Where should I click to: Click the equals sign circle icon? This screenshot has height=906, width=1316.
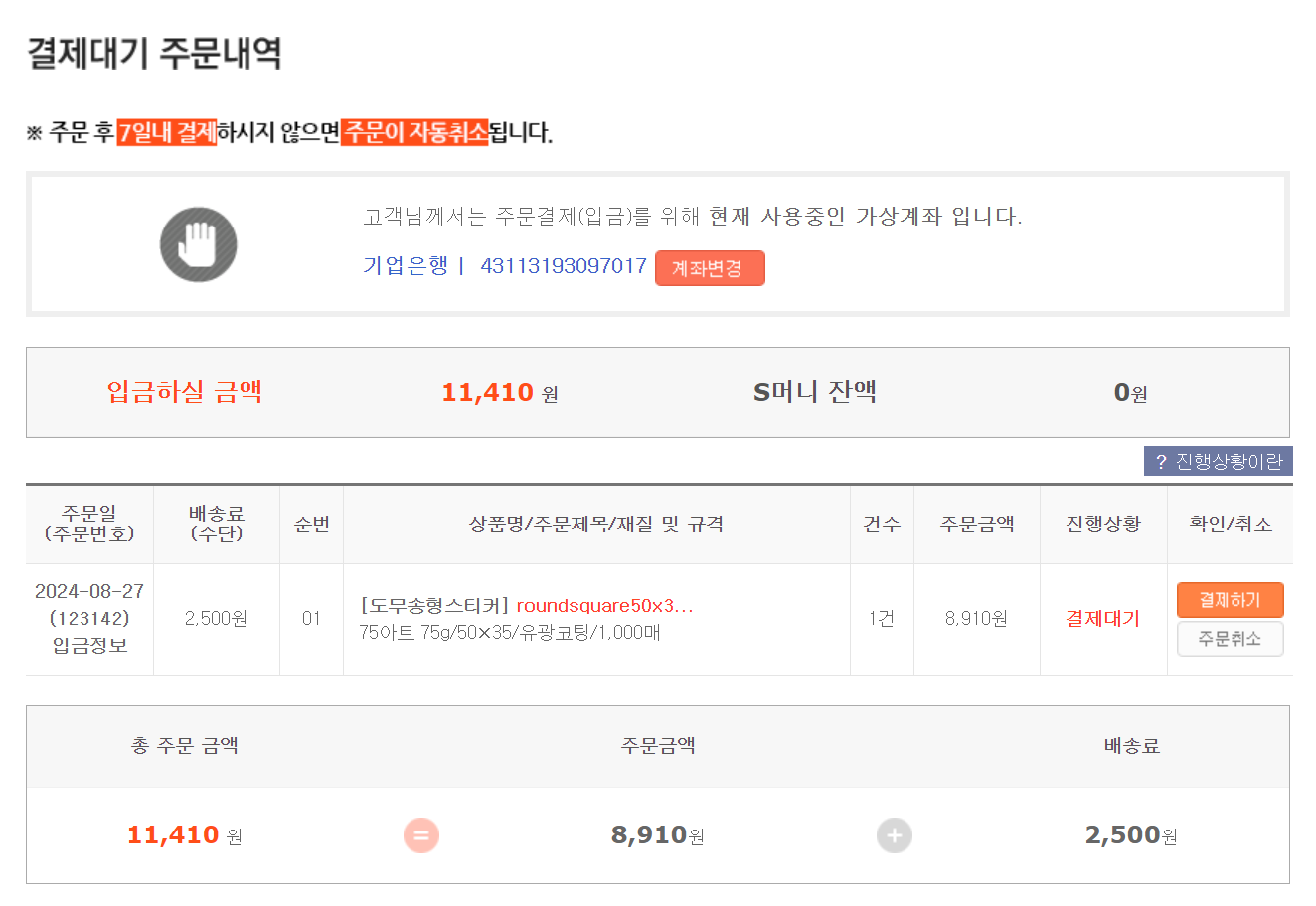[421, 835]
